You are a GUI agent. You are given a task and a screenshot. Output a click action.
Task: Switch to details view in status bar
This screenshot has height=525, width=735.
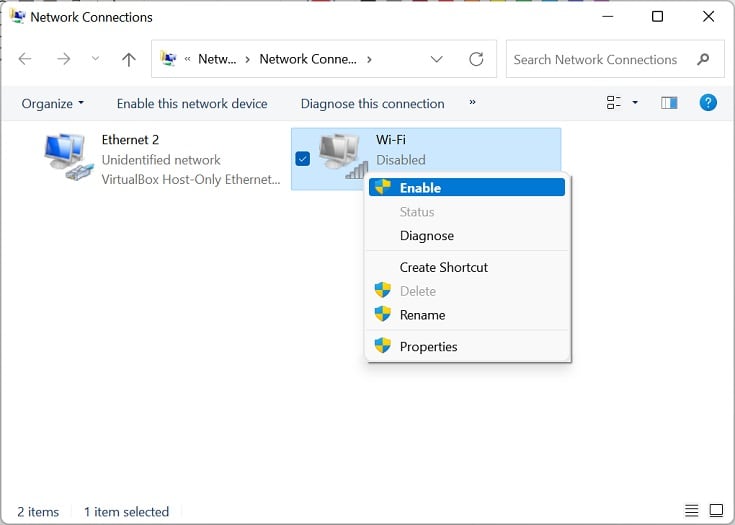coord(691,510)
